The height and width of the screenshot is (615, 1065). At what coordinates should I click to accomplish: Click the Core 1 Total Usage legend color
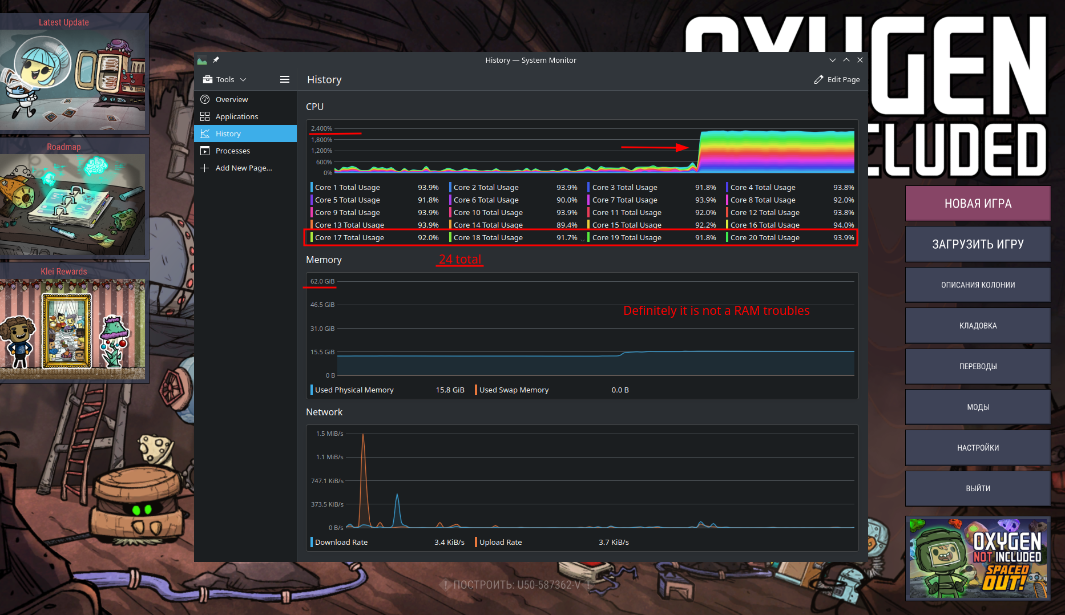coord(312,187)
